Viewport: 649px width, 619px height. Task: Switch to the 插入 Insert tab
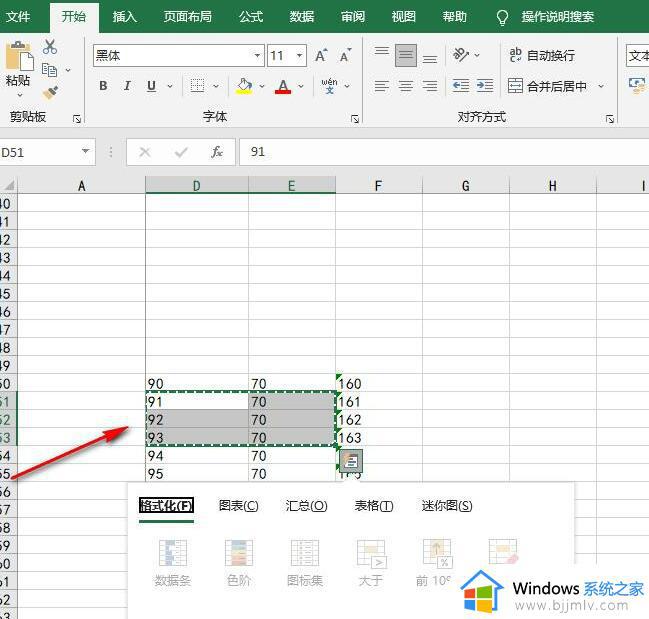(125, 17)
